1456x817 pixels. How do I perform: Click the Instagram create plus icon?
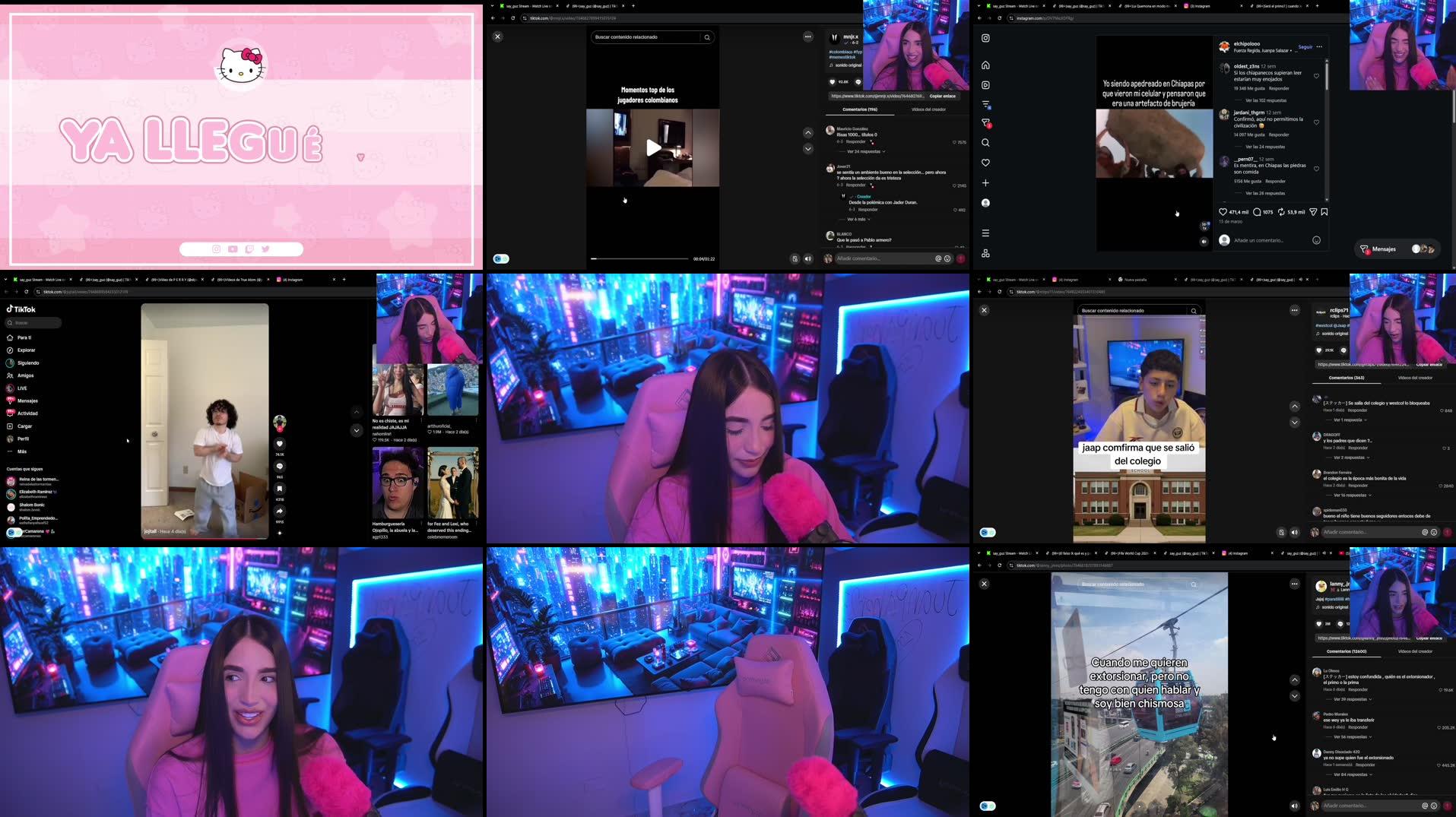985,183
